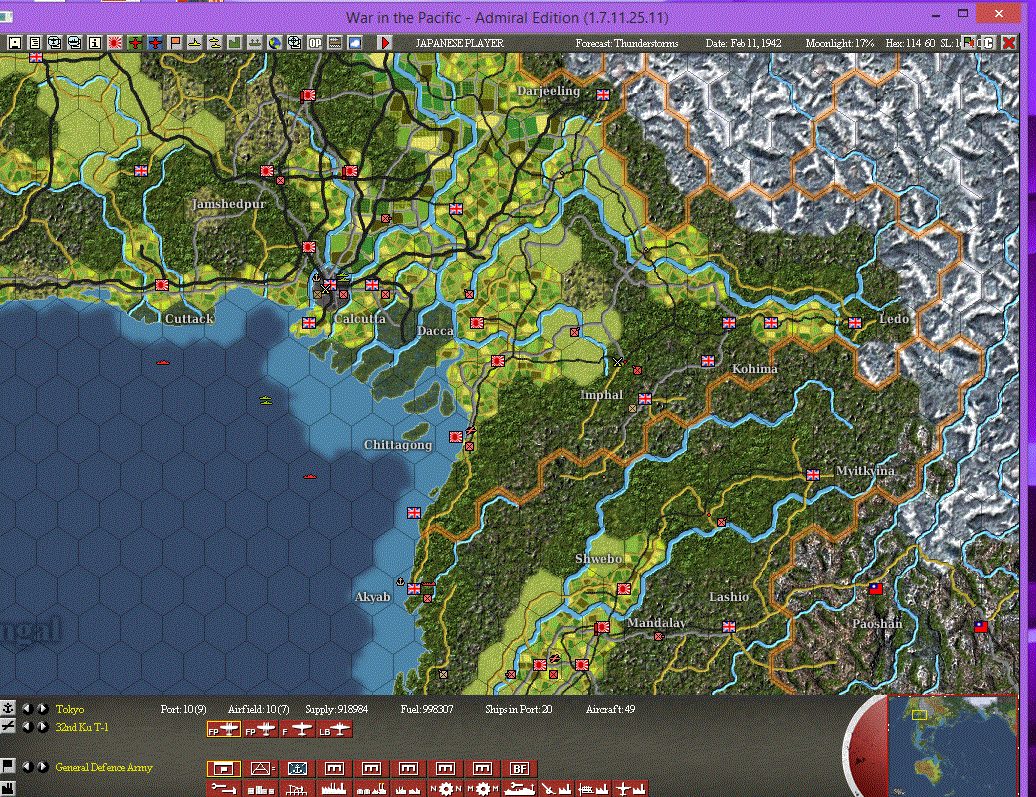The image size is (1036, 797).
Task: Click the green flag icon near top right
Action: coord(968,43)
